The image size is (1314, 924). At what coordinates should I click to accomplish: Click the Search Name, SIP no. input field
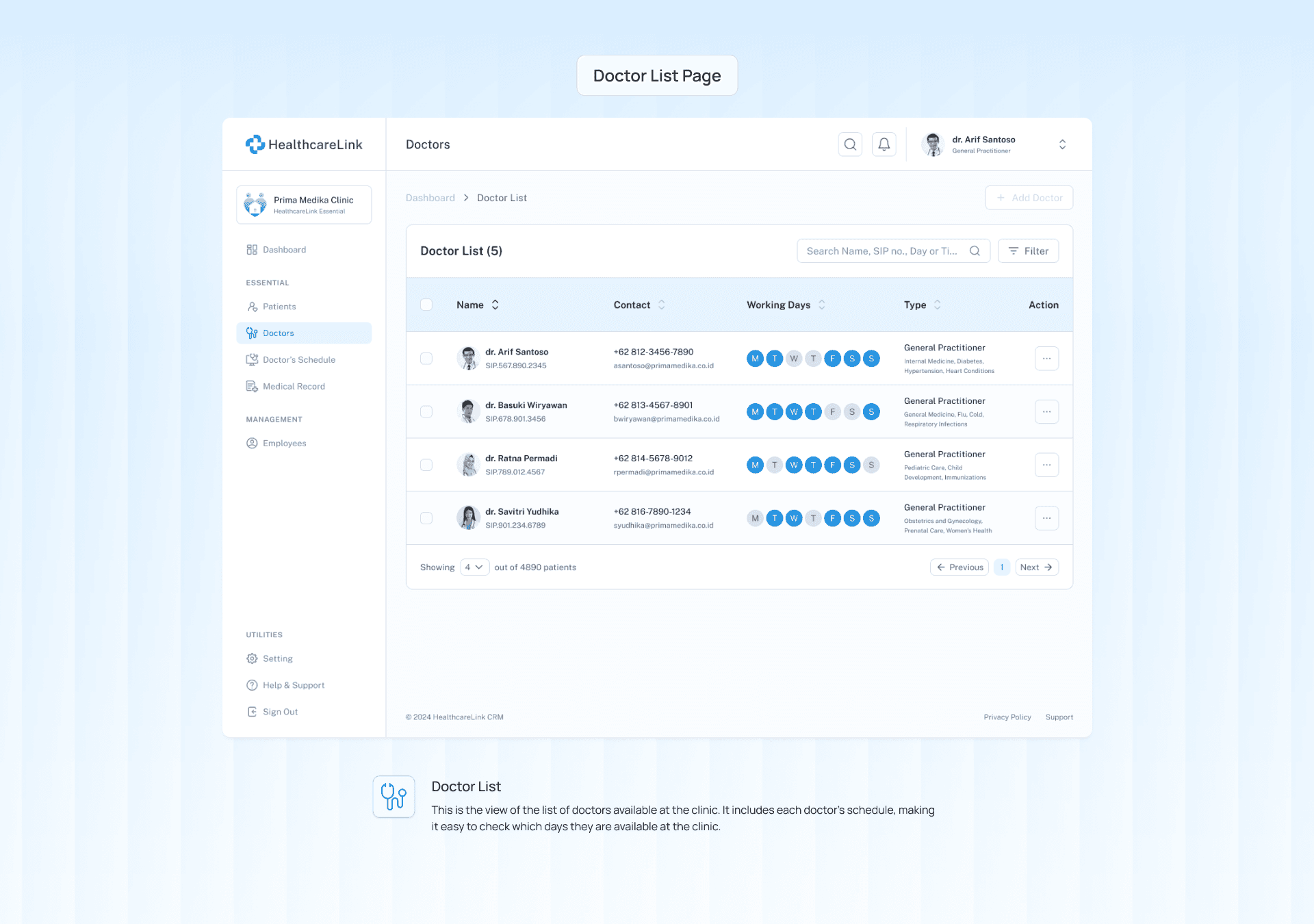click(881, 251)
